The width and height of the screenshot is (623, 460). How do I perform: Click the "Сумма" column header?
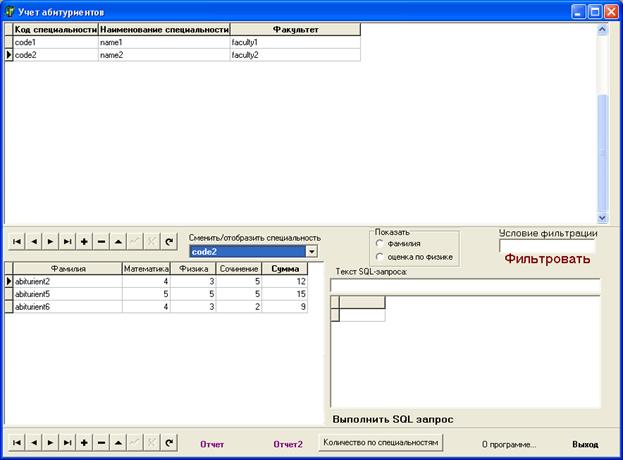[285, 269]
